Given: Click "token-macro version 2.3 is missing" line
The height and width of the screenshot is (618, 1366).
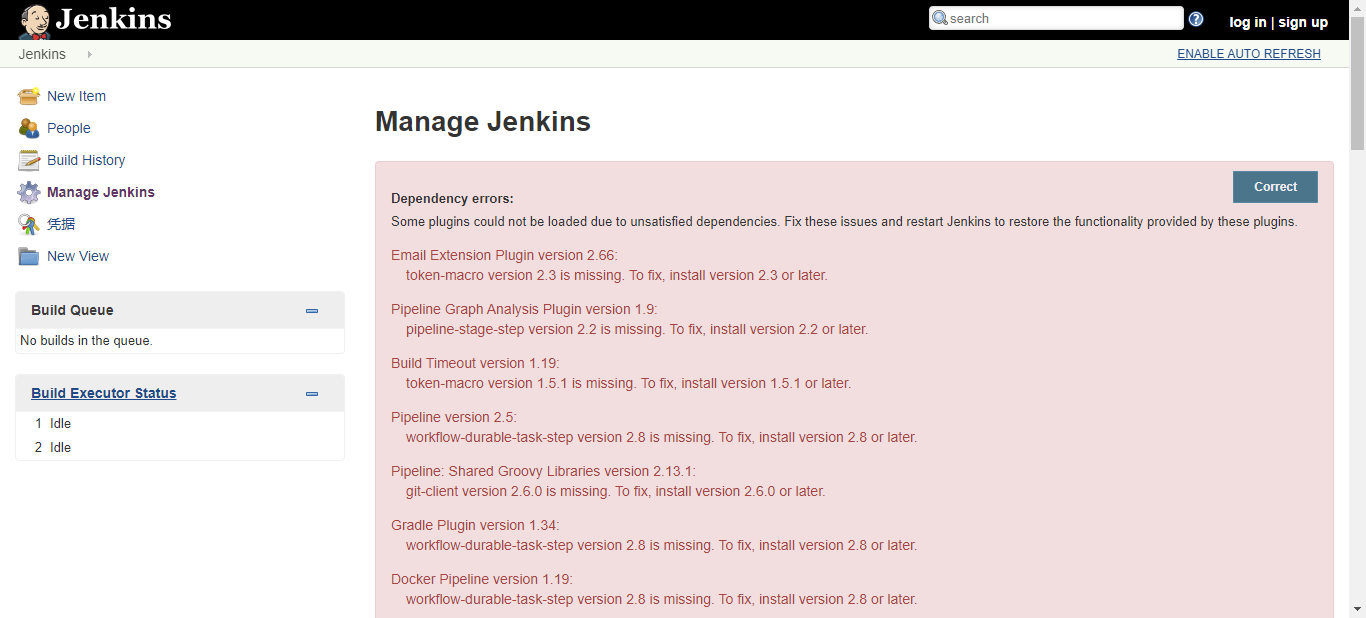Looking at the screenshot, I should (617, 275).
